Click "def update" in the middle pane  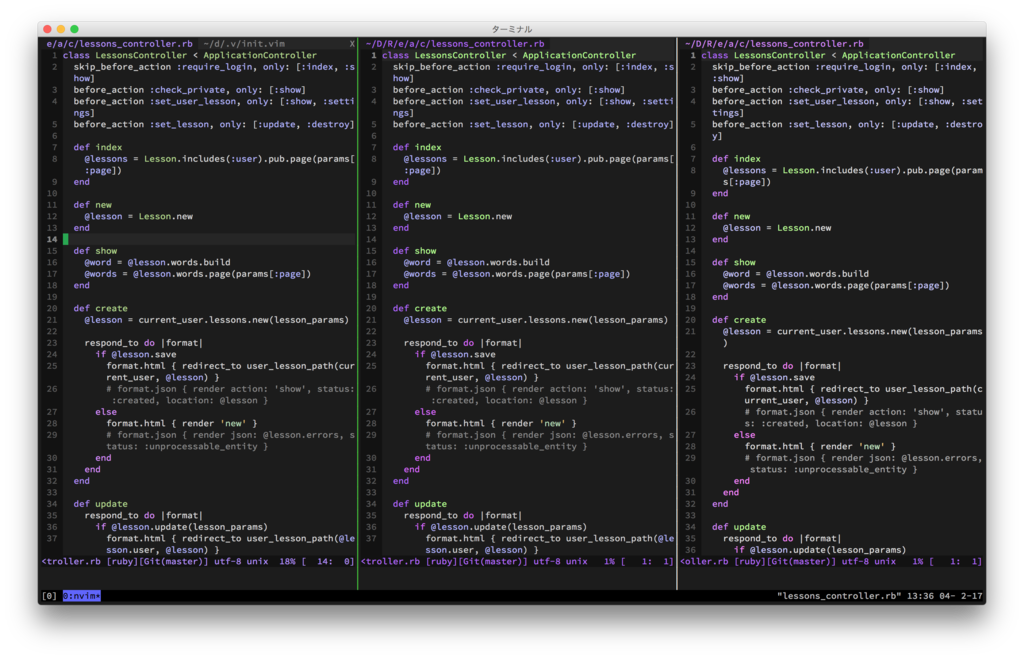click(420, 504)
